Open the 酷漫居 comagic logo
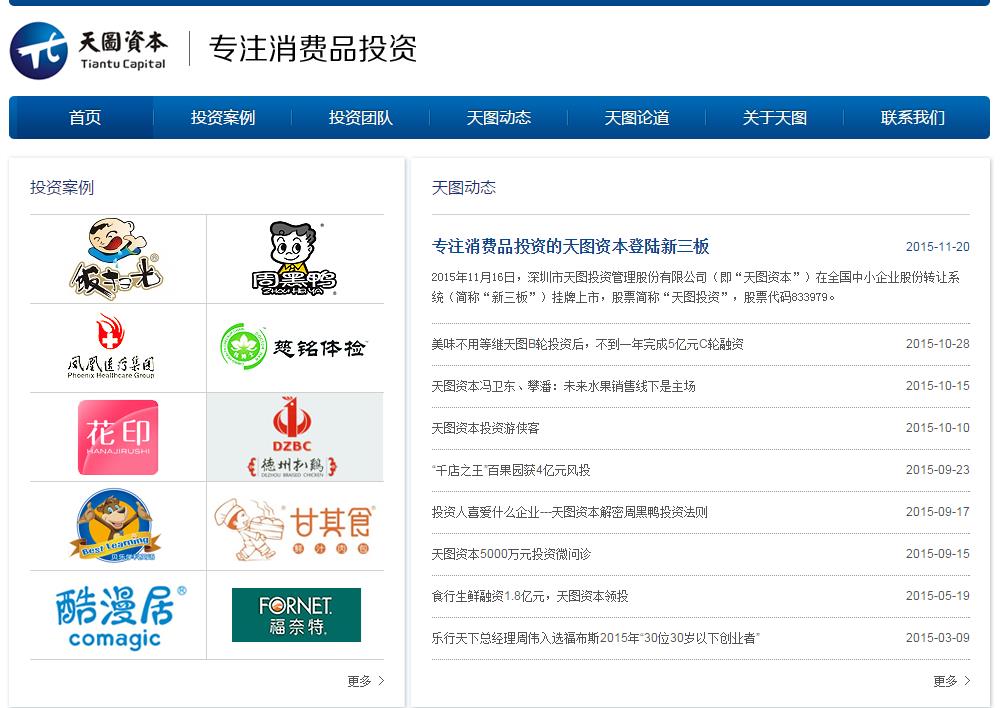 click(120, 616)
